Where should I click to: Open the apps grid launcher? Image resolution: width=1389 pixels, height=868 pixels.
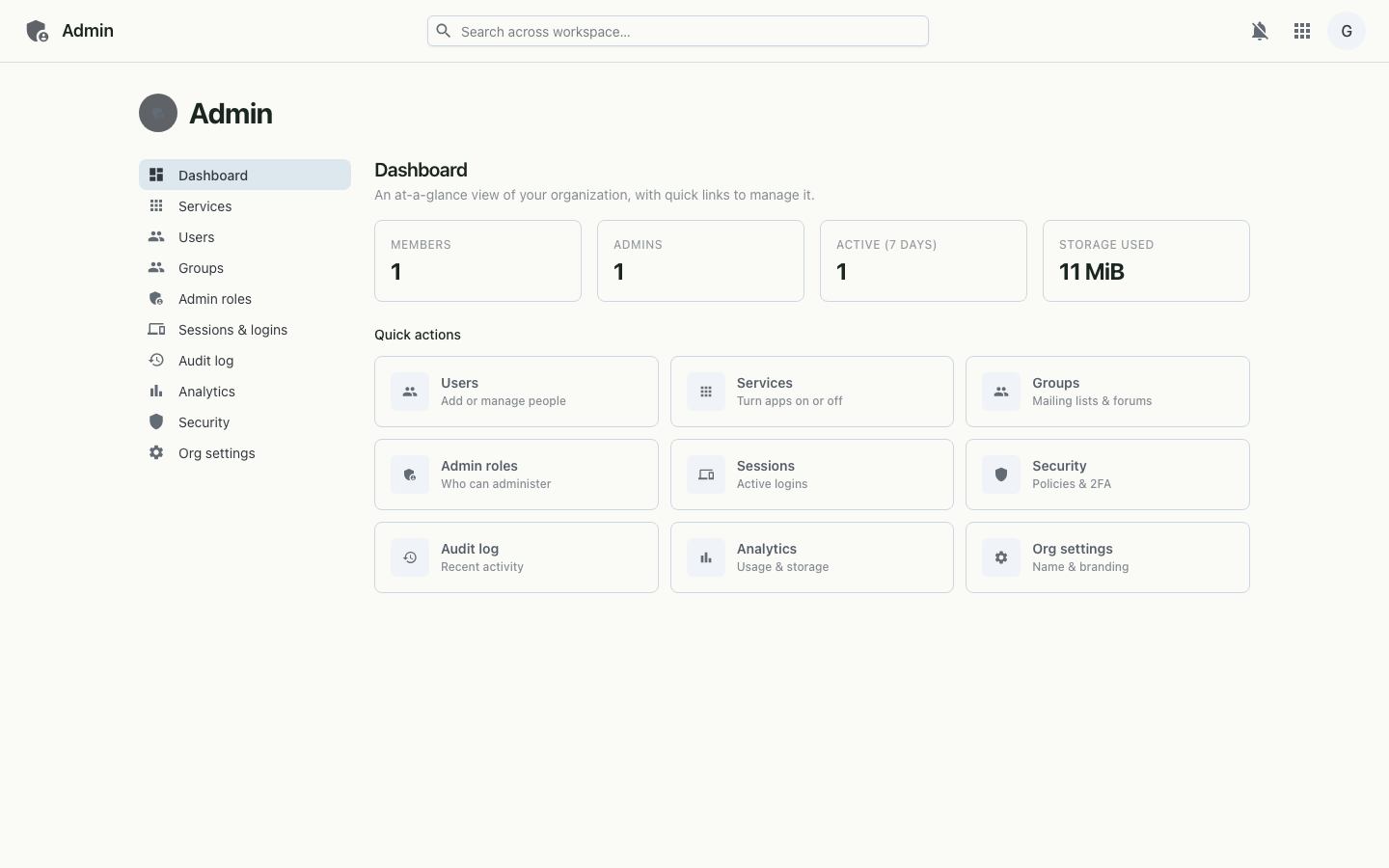point(1302,31)
